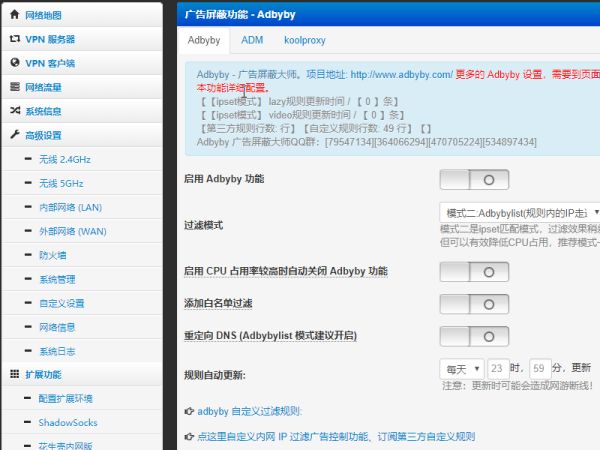Open the 每天 update frequency dropdown

pyautogui.click(x=461, y=368)
